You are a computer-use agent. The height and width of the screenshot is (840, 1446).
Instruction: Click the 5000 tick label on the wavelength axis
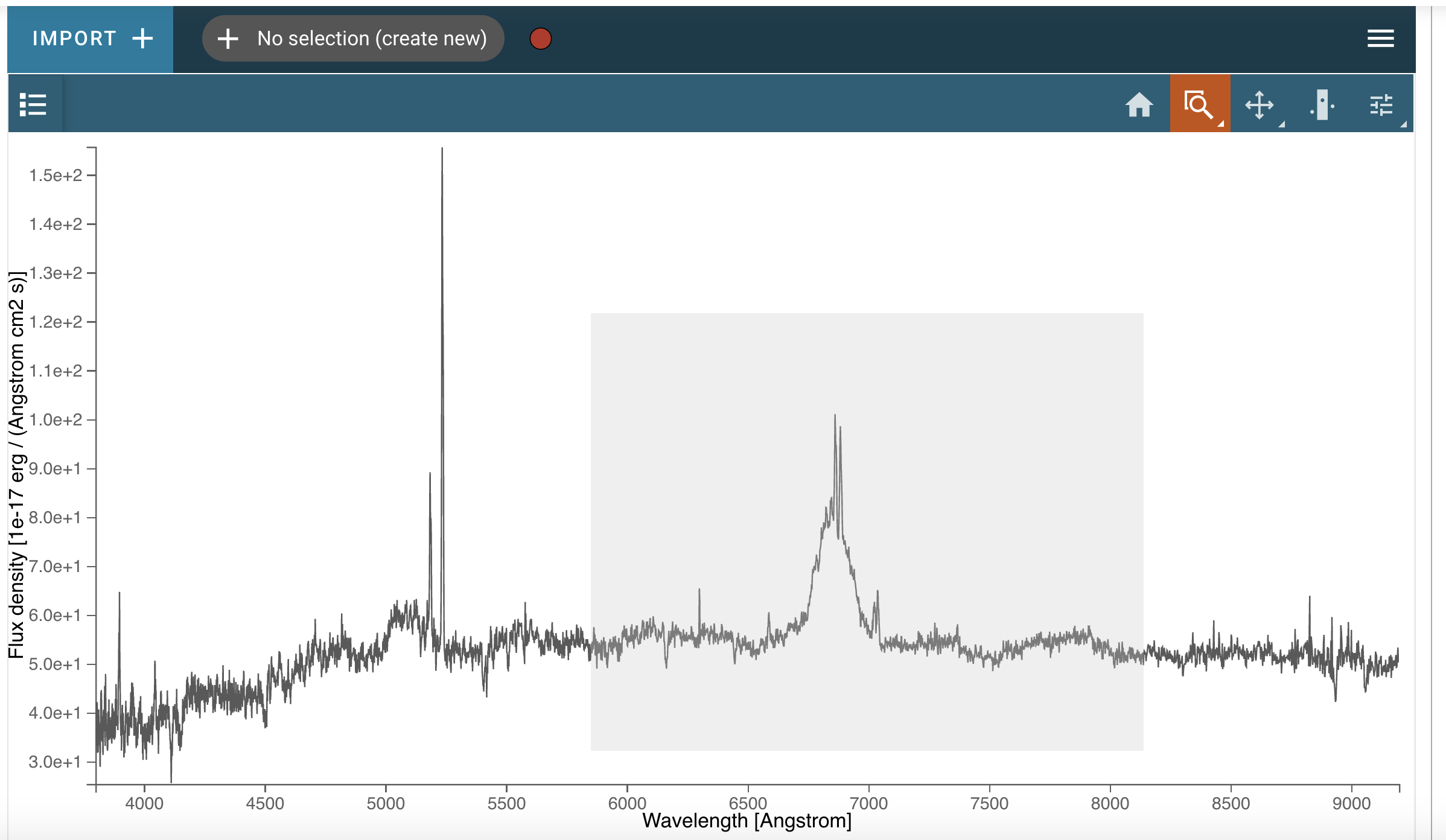(x=386, y=803)
